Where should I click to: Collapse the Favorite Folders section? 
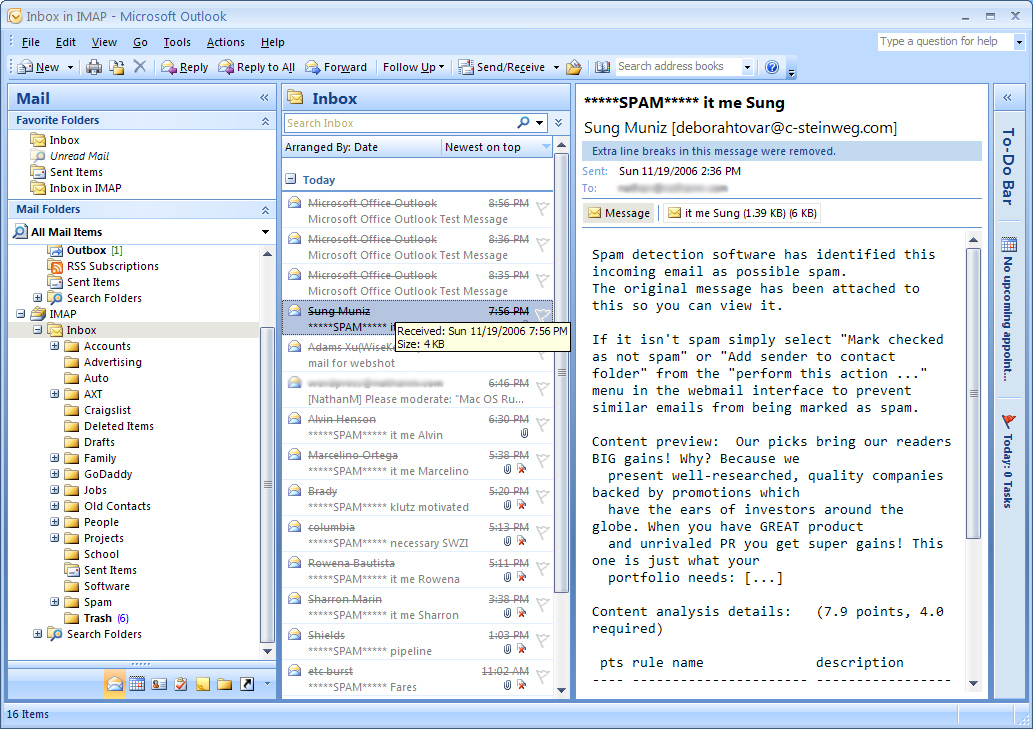(265, 121)
